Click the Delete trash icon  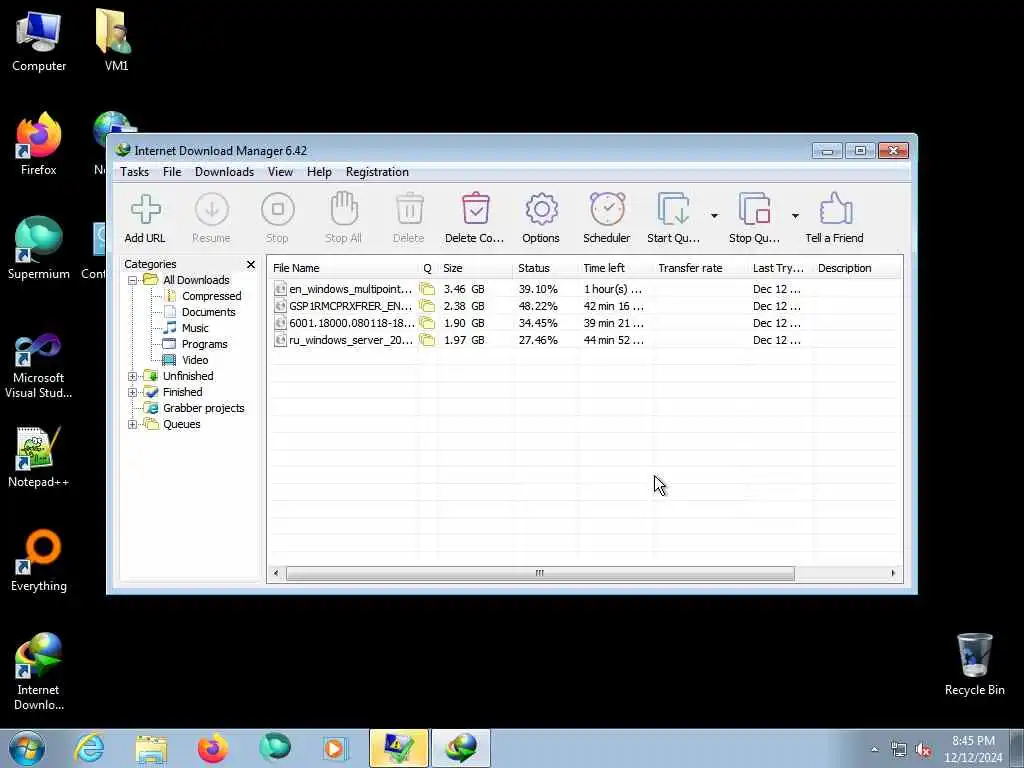coord(409,209)
